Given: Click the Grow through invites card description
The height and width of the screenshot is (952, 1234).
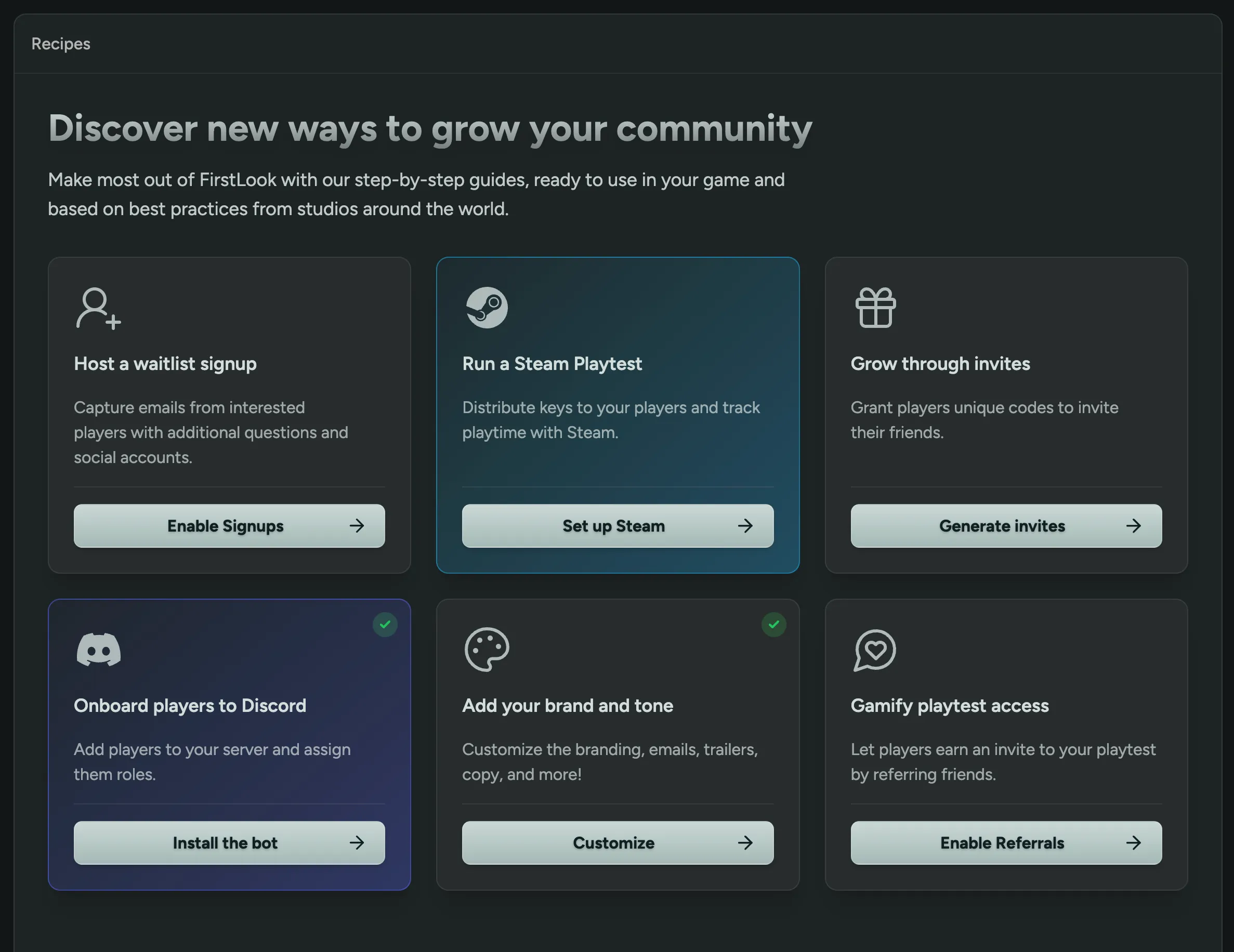Looking at the screenshot, I should [983, 420].
